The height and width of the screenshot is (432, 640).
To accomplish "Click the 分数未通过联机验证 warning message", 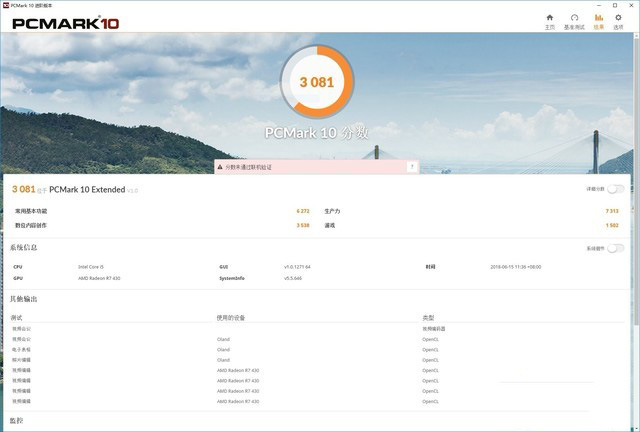I will (x=248, y=167).
